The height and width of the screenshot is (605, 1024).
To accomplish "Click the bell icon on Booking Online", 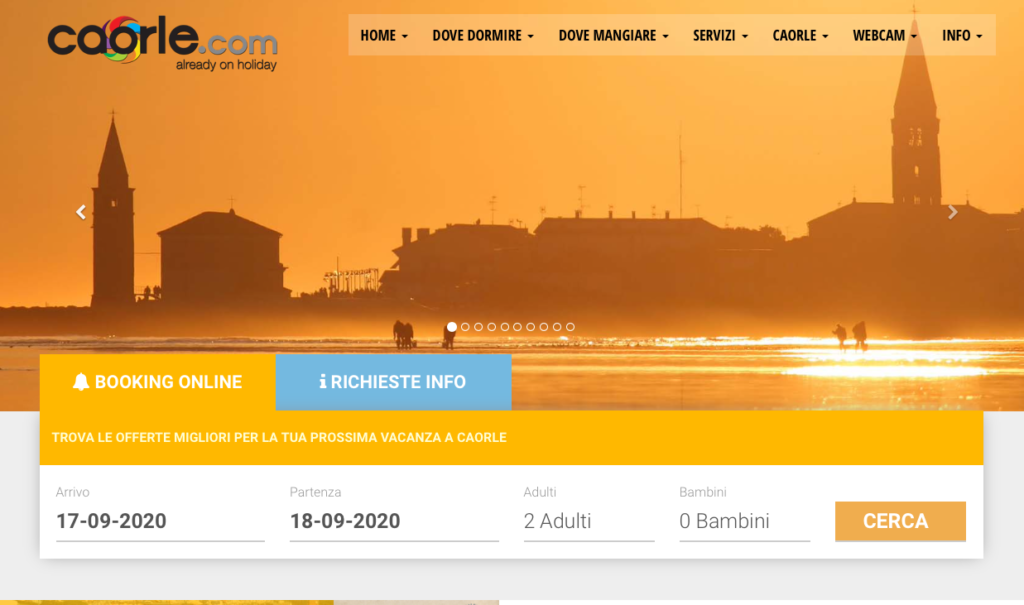I will coord(80,382).
